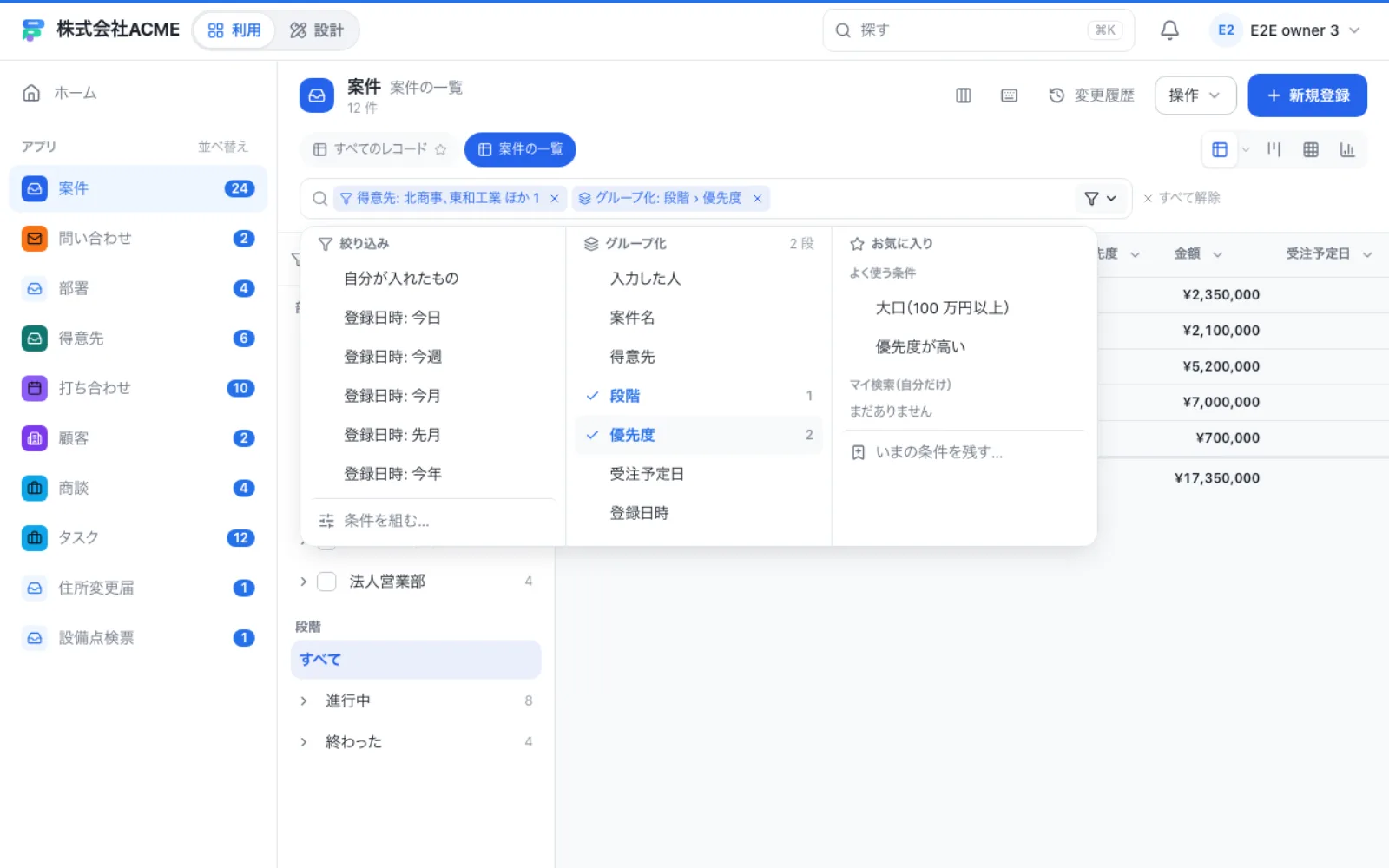The height and width of the screenshot is (868, 1389).
Task: Switch to 設計 mode tab
Action: click(x=317, y=30)
